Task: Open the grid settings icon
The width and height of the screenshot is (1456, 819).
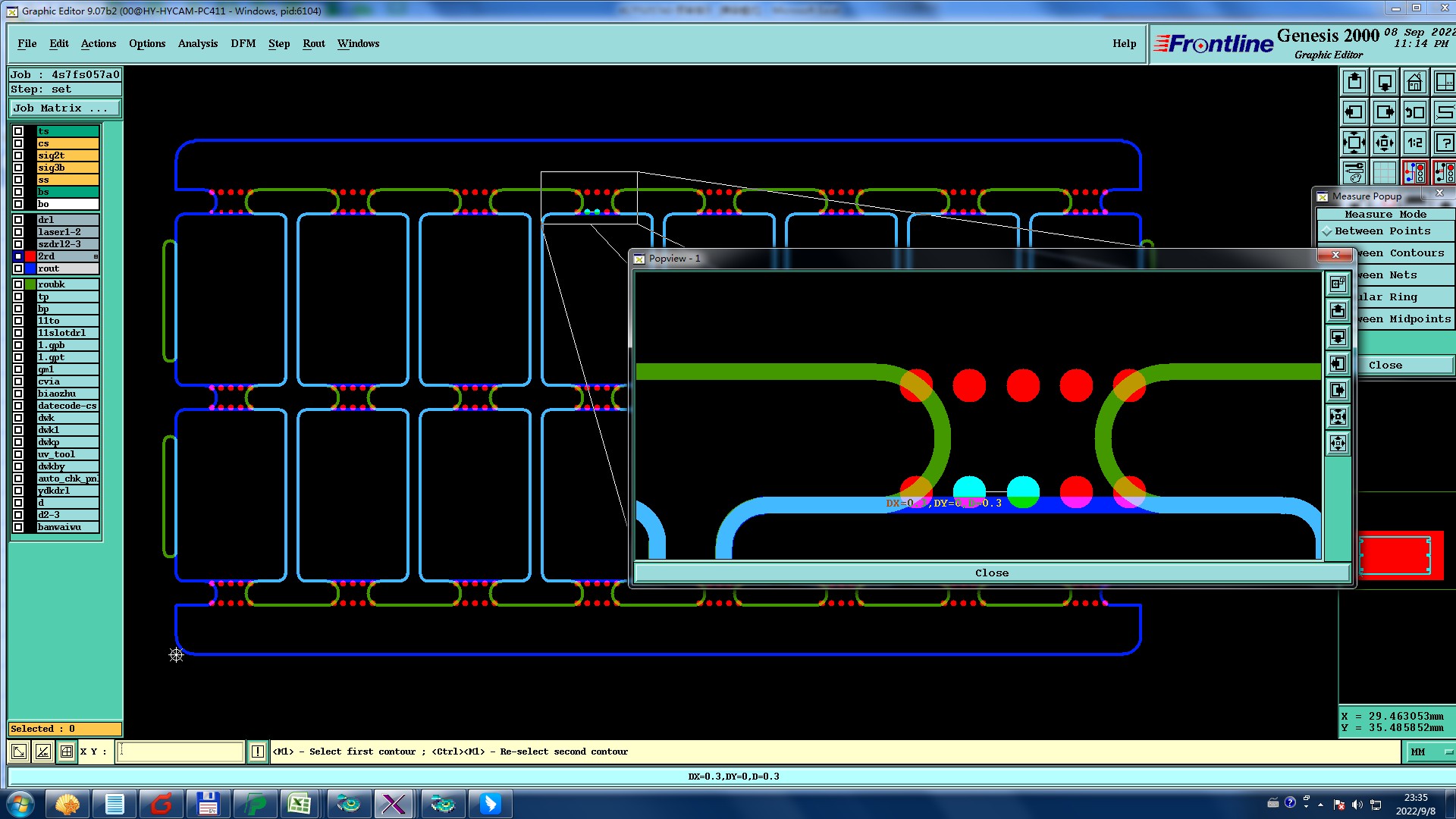Action: pos(1384,173)
